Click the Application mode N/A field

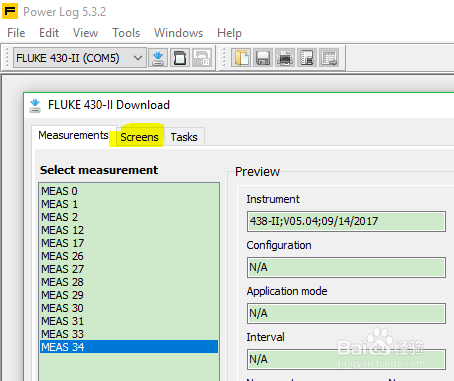click(x=346, y=313)
